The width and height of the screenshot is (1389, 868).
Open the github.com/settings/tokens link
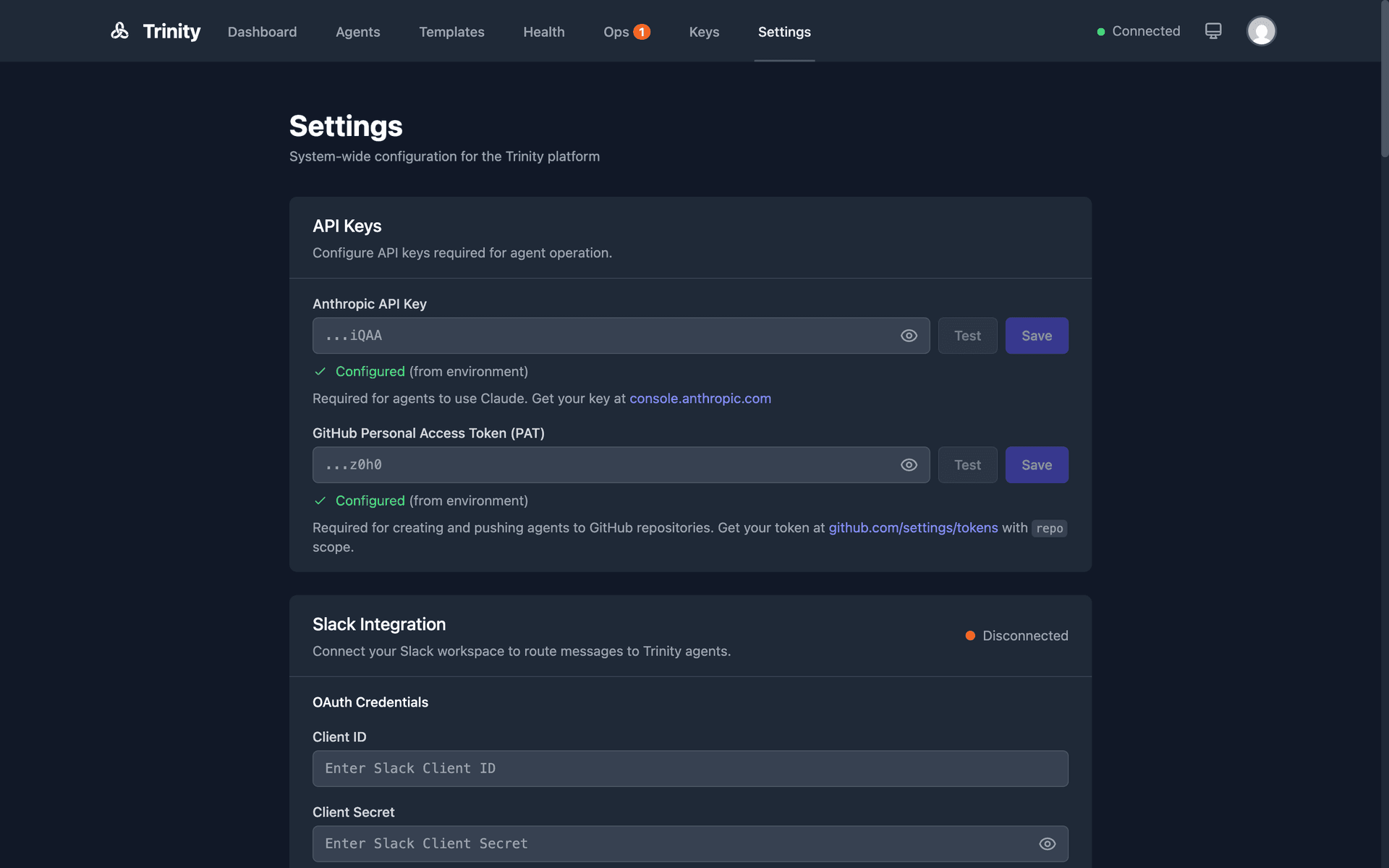coord(913,528)
